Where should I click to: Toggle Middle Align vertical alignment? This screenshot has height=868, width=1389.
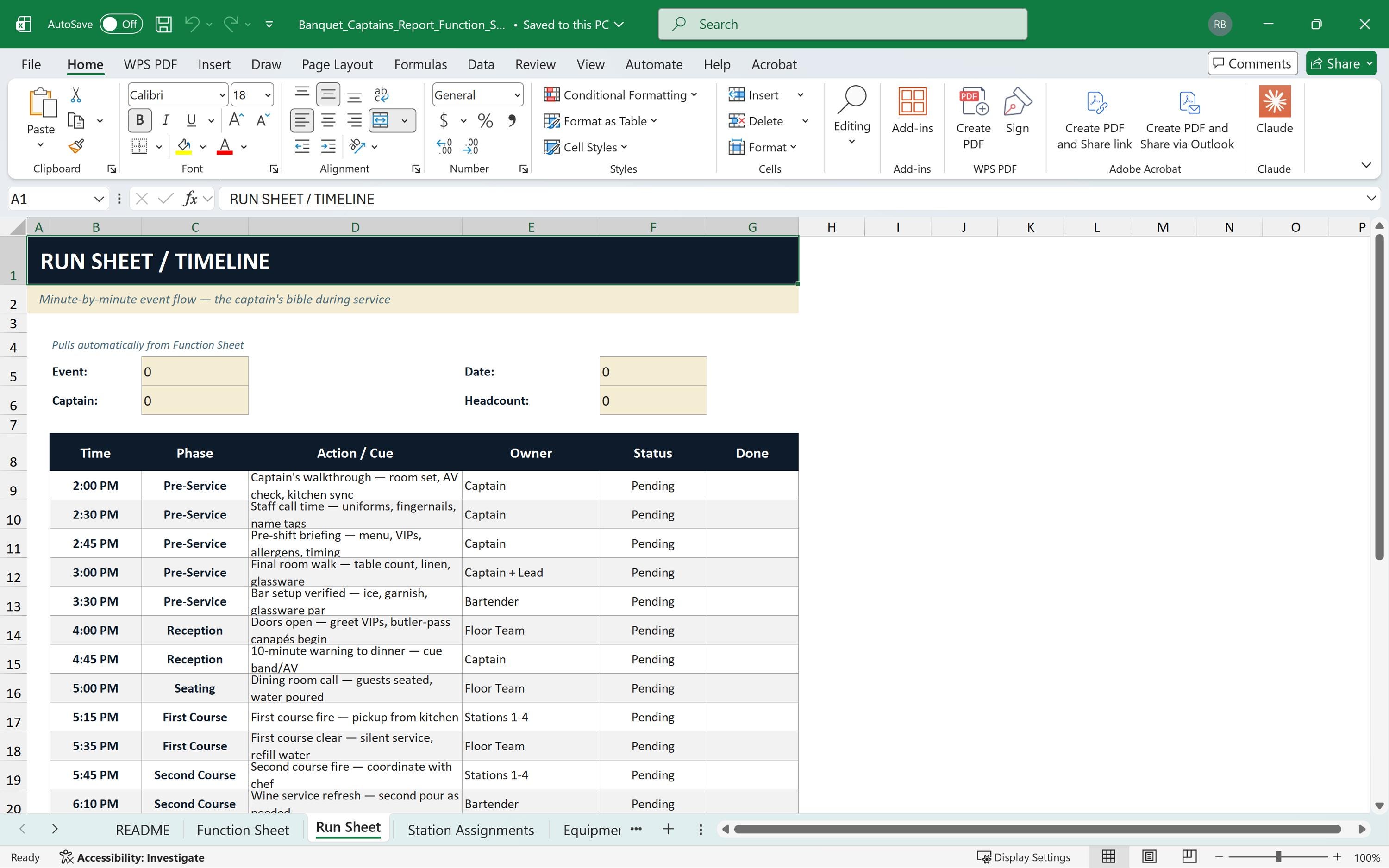click(x=328, y=94)
